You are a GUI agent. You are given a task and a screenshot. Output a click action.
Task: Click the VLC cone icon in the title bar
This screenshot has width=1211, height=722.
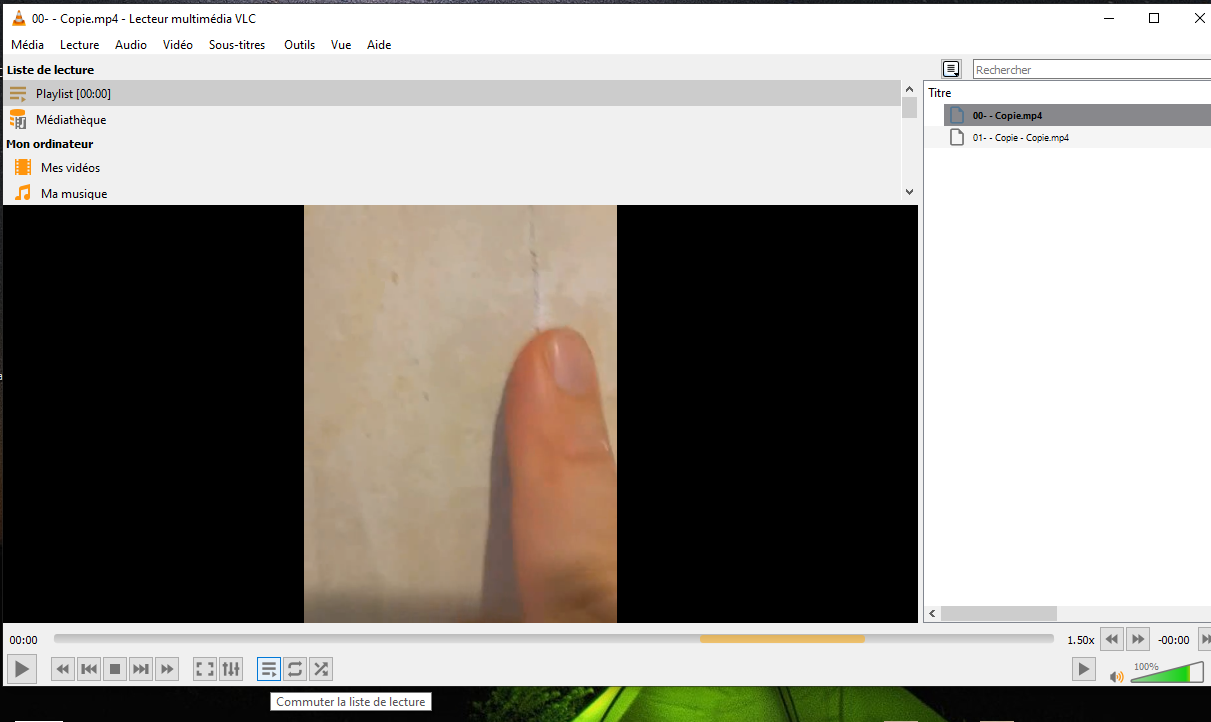[x=18, y=18]
